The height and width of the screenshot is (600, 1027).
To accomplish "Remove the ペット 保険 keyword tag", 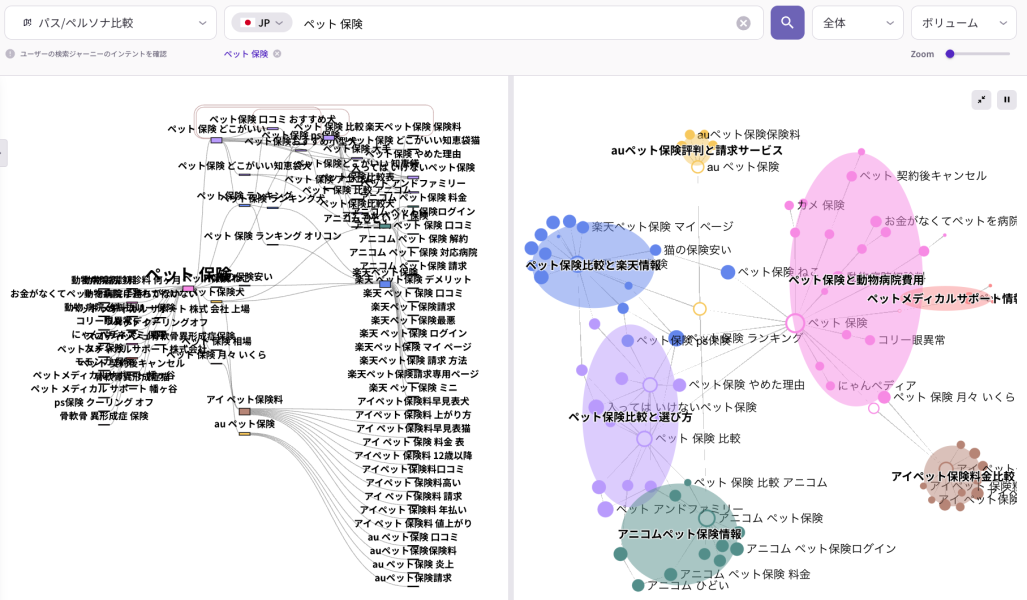I will (277, 54).
